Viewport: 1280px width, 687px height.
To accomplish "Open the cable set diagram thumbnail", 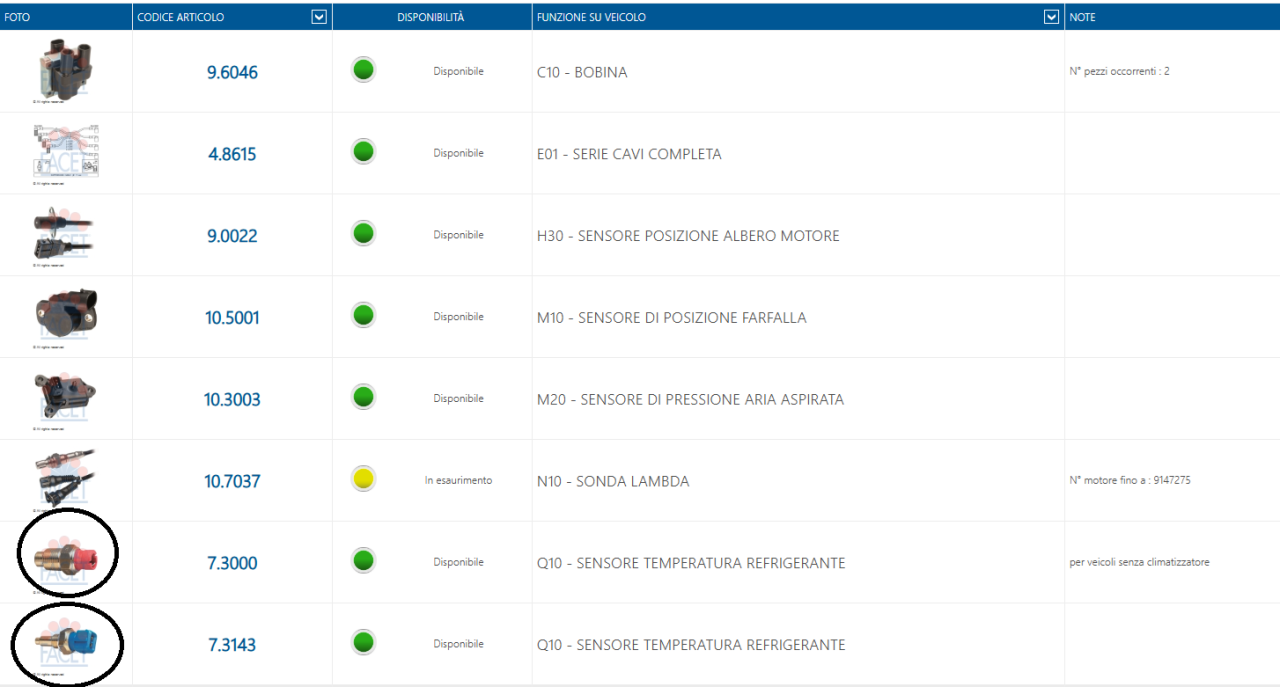I will pos(65,152).
